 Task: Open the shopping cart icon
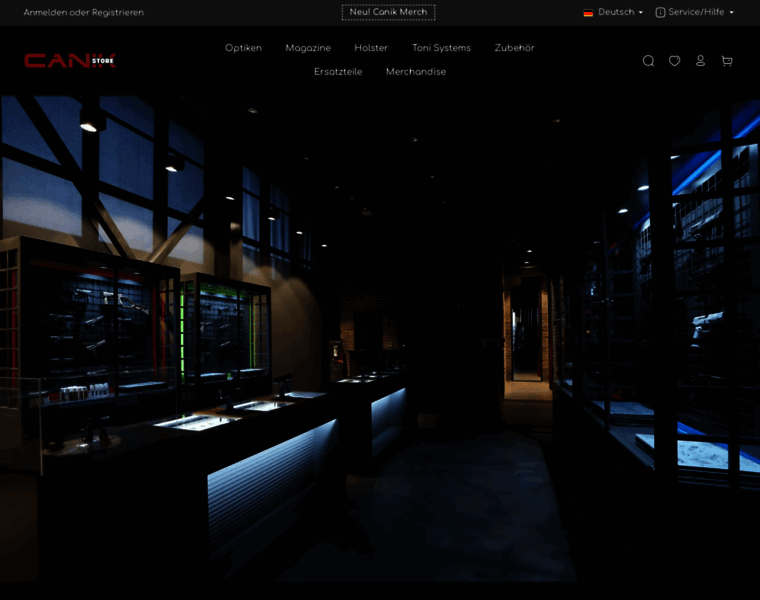[727, 61]
